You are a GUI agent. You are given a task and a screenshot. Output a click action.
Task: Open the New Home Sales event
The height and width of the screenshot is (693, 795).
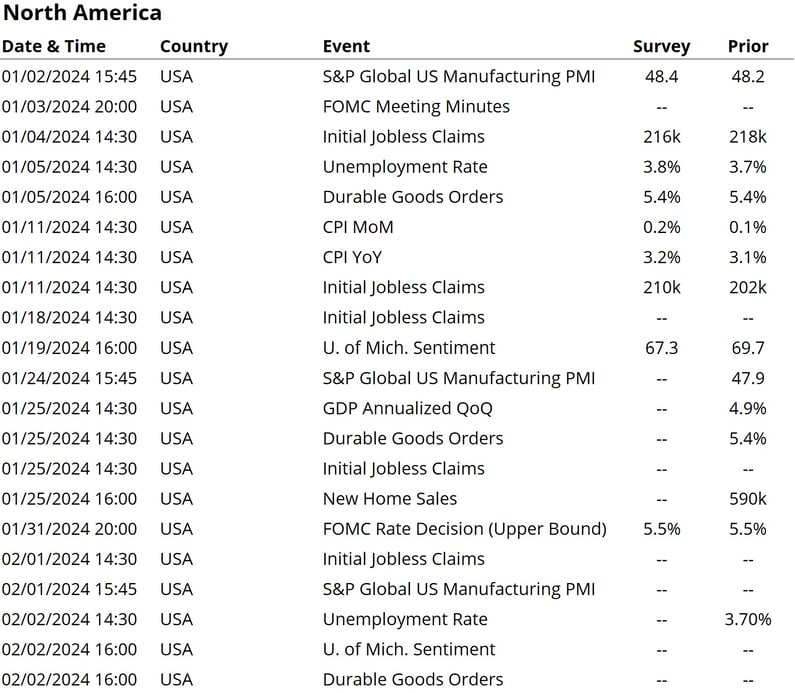coord(390,498)
